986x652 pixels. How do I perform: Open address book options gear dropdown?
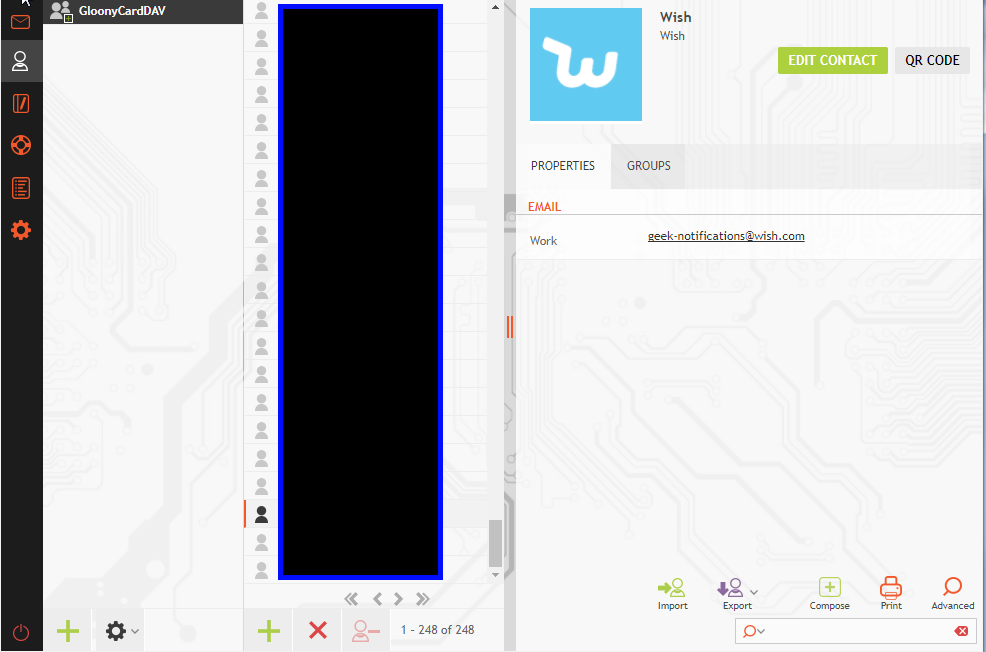click(121, 631)
